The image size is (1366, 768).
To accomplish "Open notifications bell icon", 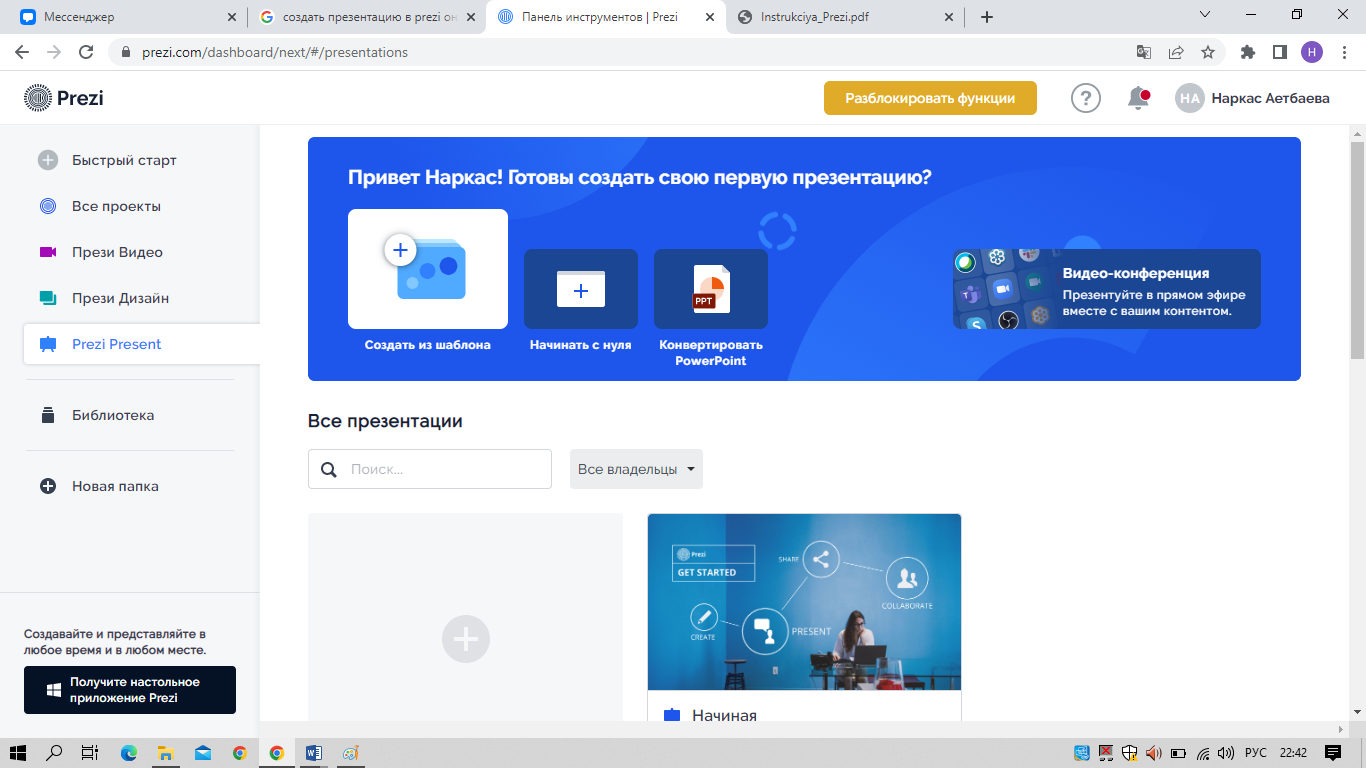I will pyautogui.click(x=1138, y=98).
